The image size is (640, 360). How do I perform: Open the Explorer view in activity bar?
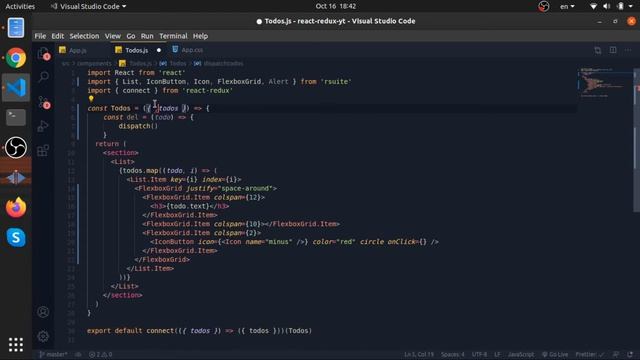coord(44,53)
